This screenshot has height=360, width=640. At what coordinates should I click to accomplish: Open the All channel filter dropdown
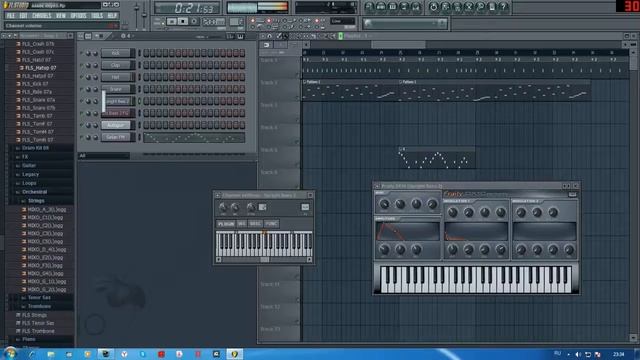[104, 156]
